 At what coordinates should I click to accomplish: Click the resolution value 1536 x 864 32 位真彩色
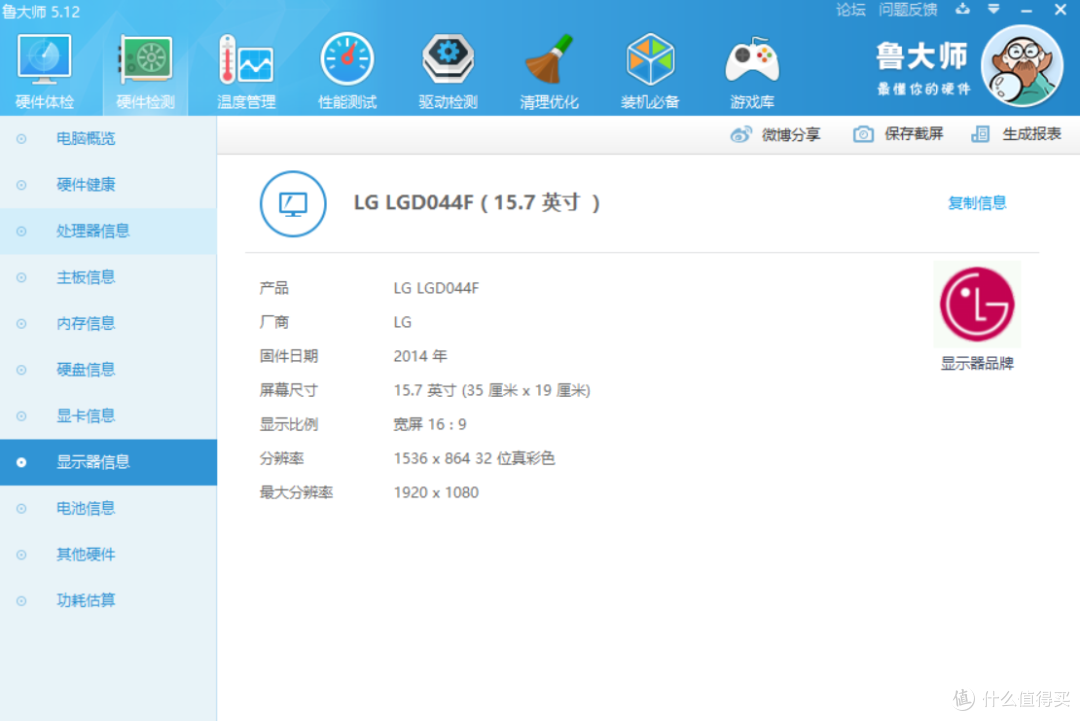474,458
